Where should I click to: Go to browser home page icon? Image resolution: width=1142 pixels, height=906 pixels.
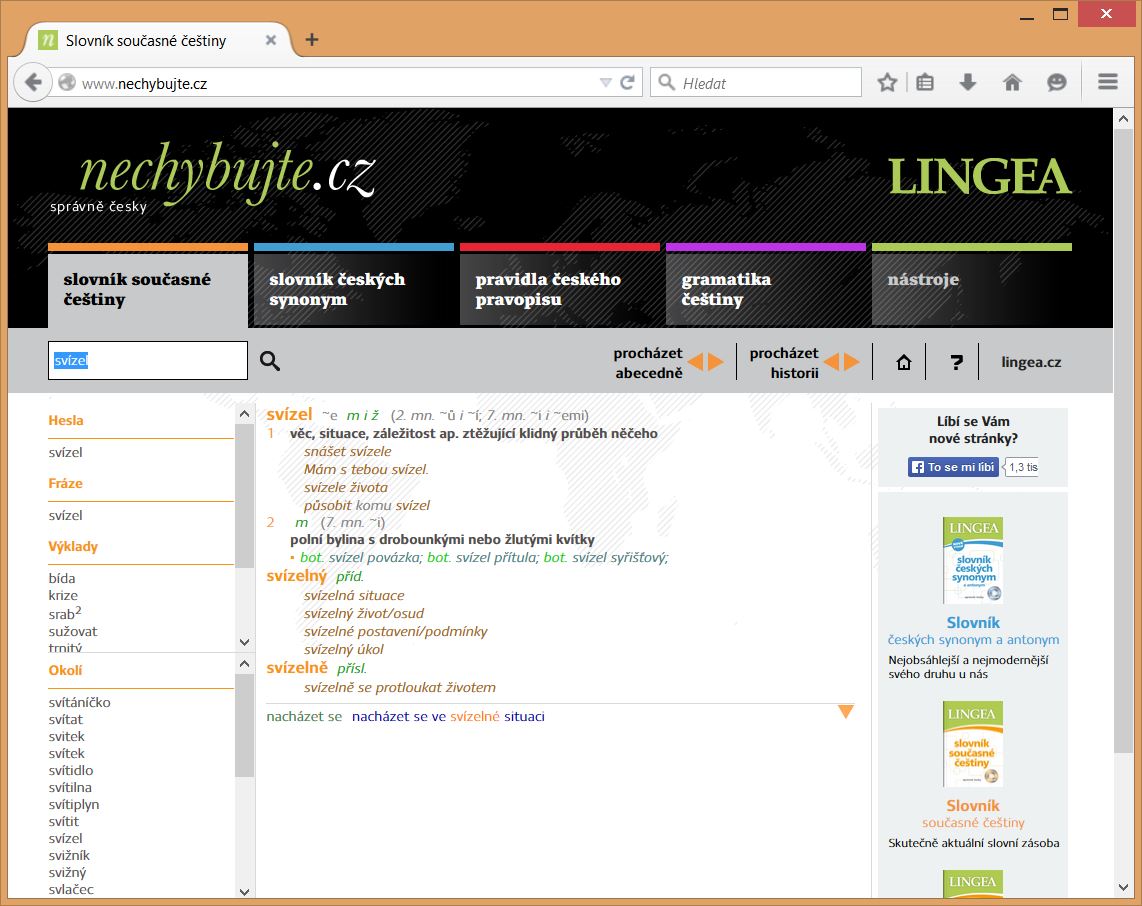pos(1012,82)
